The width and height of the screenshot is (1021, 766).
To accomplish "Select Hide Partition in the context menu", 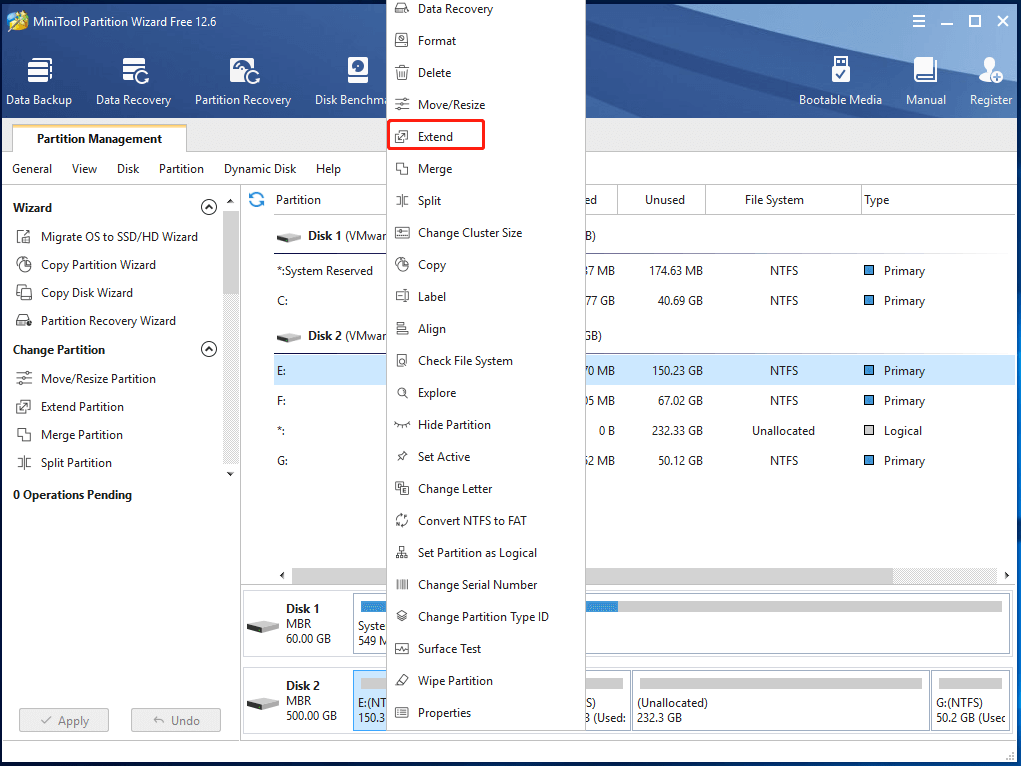I will [486, 425].
